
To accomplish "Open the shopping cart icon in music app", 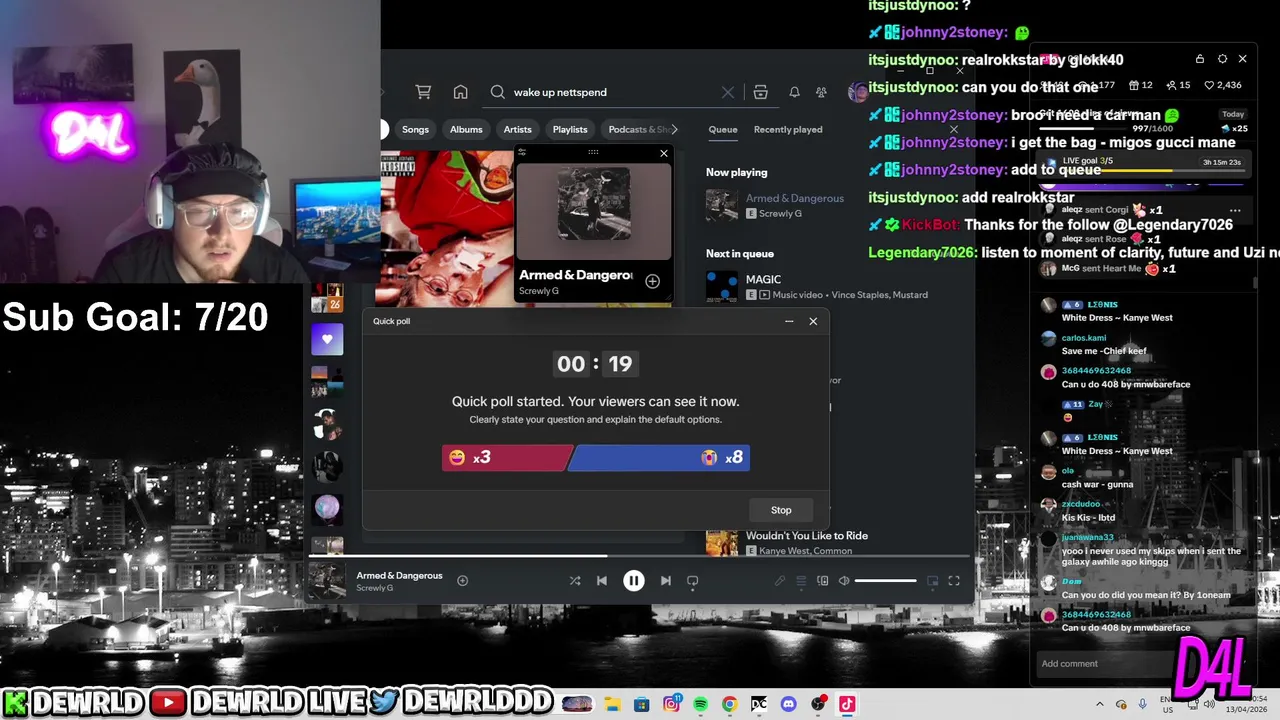I will [423, 92].
